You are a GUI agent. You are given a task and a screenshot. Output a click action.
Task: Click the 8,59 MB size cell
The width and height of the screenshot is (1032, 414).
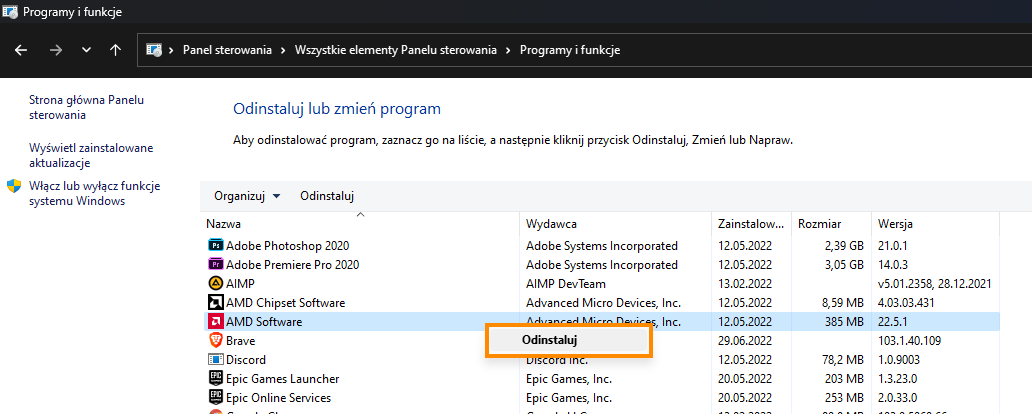(x=842, y=303)
